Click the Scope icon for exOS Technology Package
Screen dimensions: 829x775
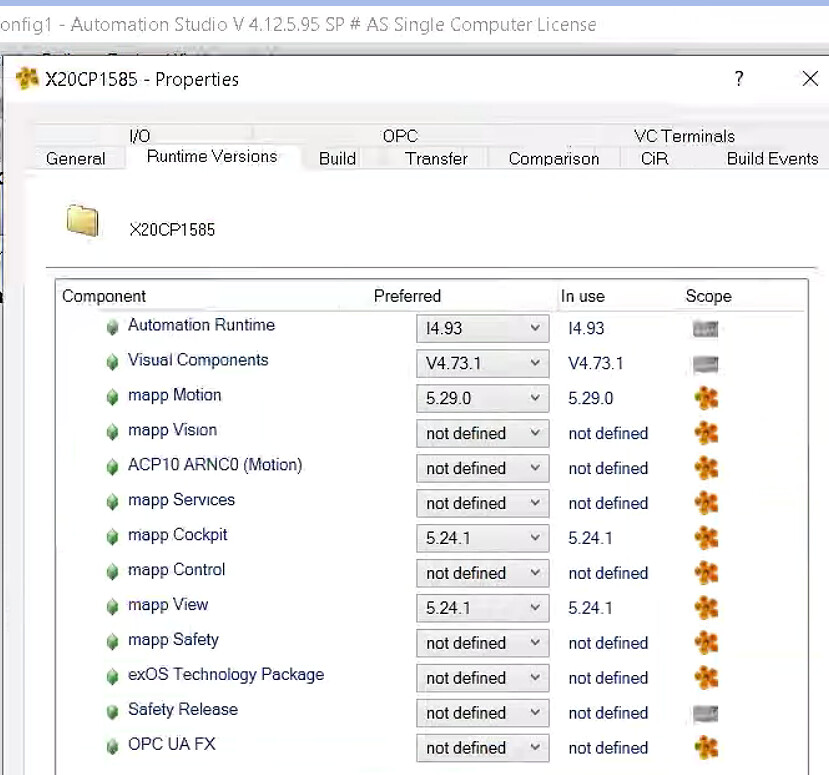coord(706,678)
